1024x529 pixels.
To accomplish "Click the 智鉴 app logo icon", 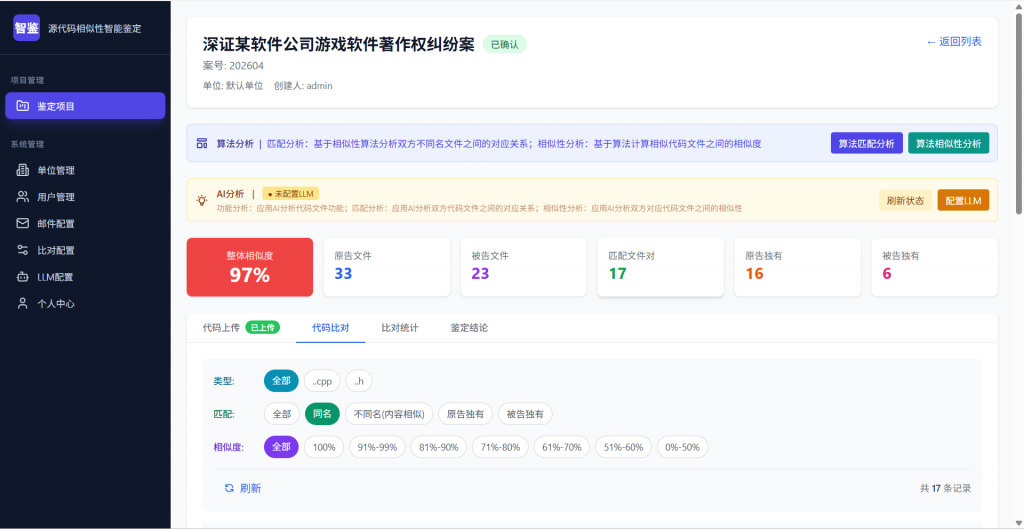I will point(27,28).
